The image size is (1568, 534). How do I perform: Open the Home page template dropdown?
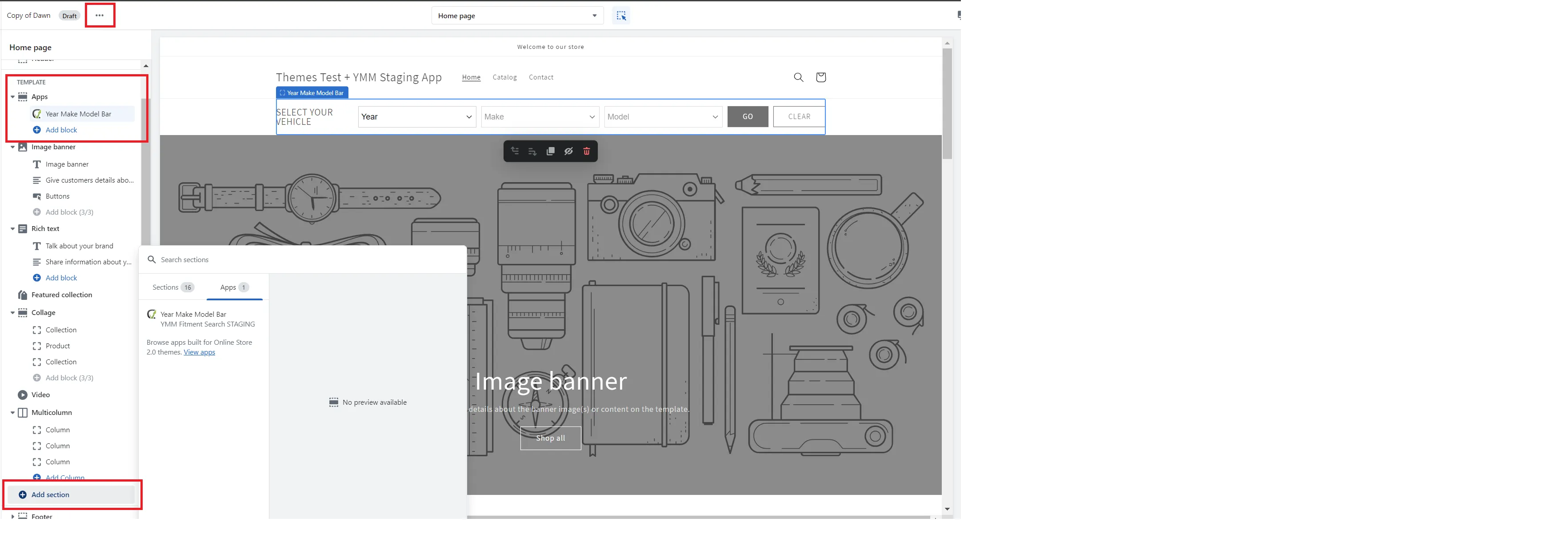pos(517,16)
